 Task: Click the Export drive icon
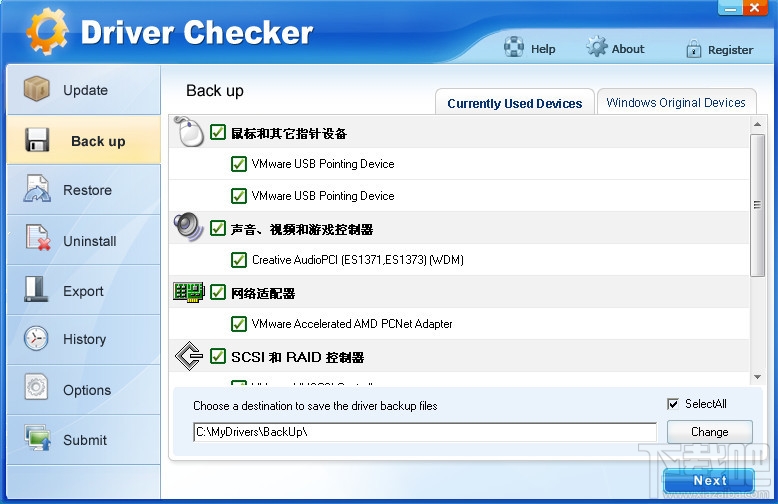click(36, 289)
